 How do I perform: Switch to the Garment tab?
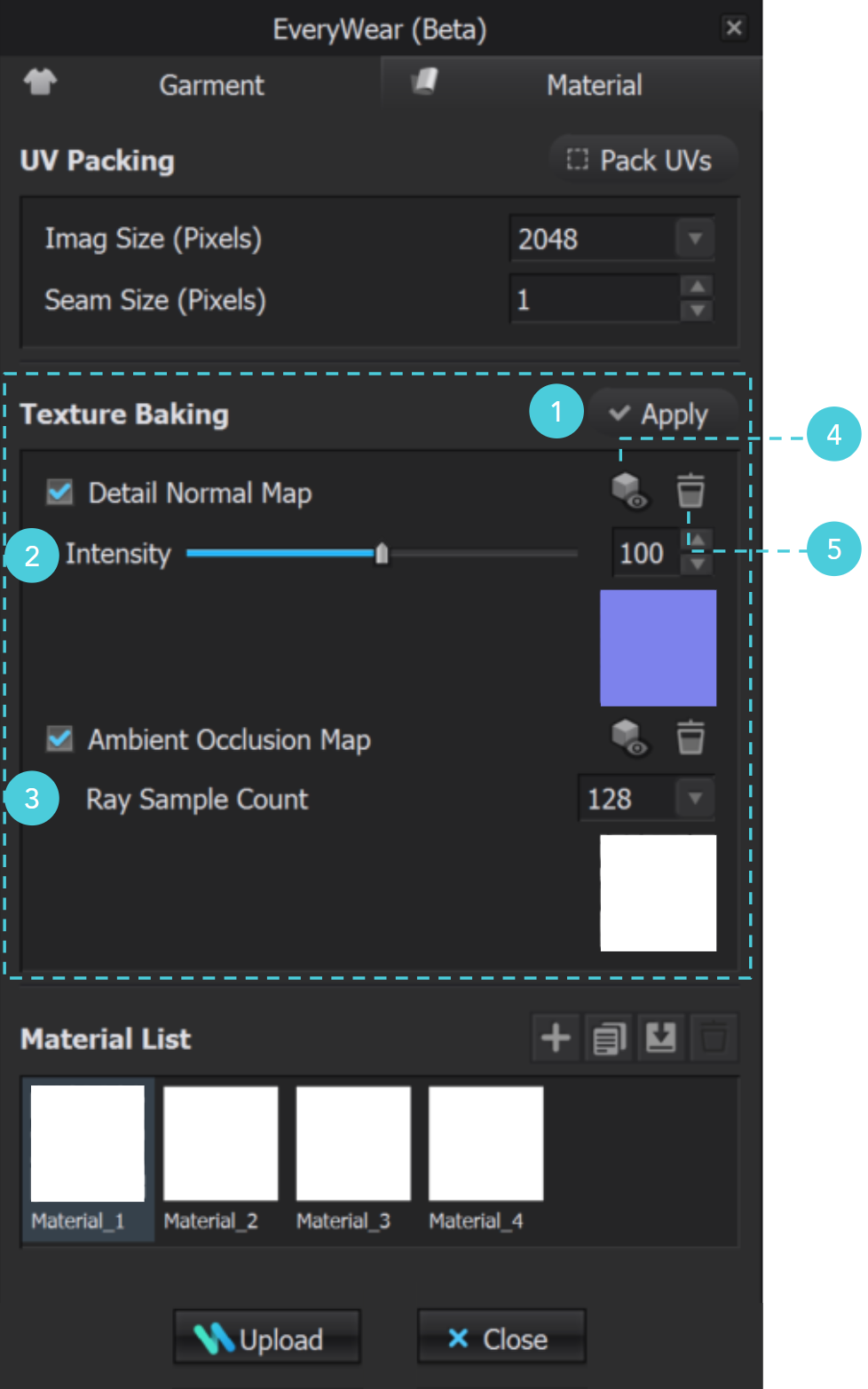pyautogui.click(x=211, y=84)
